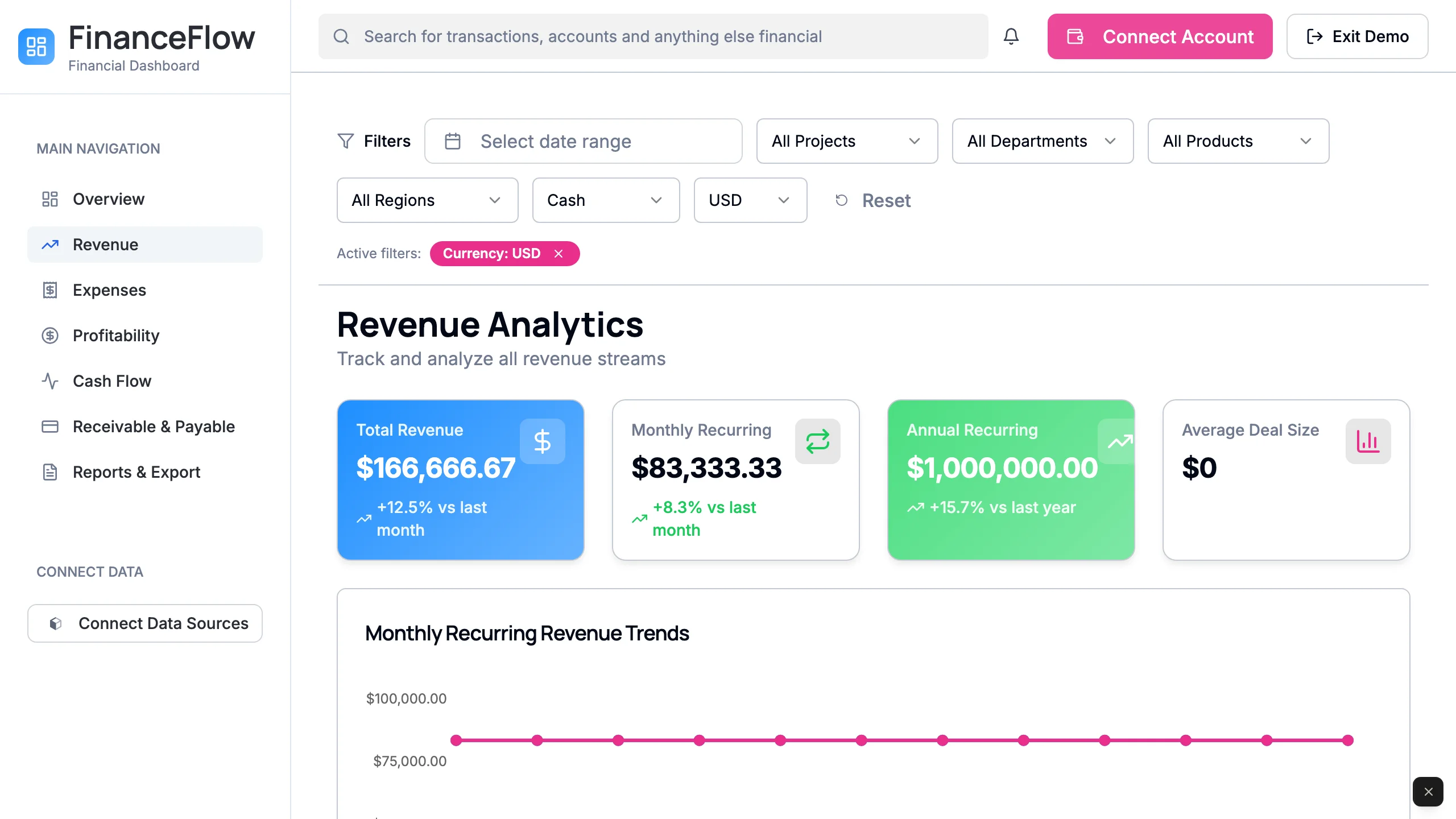The image size is (1456, 819).
Task: Switch to the Expenses section
Action: coord(110,290)
